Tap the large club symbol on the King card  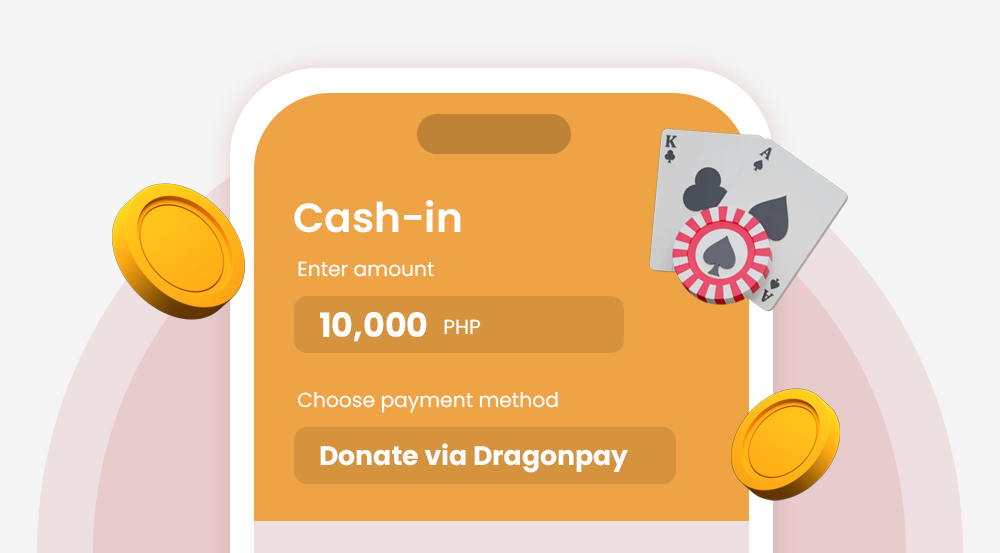(705, 189)
